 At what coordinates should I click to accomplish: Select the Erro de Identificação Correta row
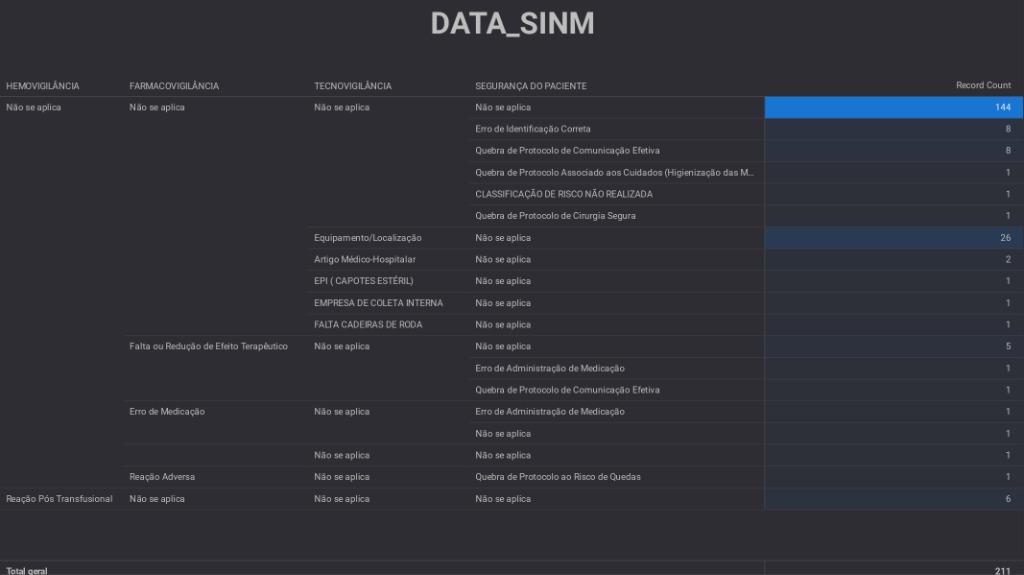click(533, 129)
